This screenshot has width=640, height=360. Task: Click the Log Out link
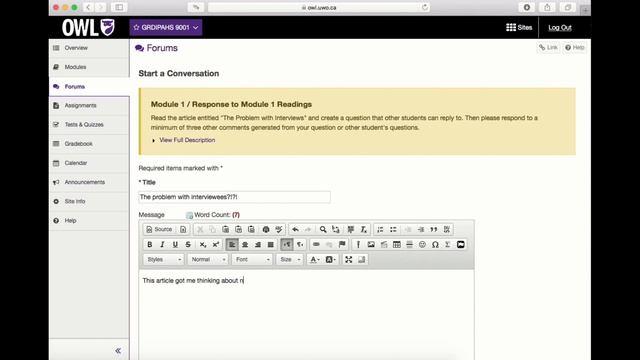coord(560,28)
